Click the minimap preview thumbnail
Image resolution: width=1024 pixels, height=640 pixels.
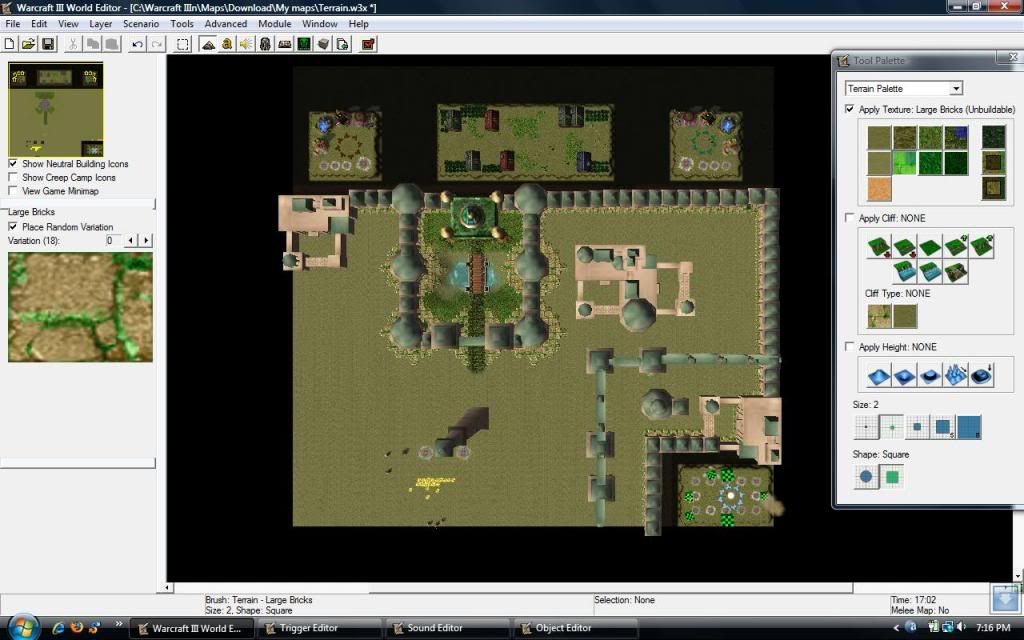[56, 109]
